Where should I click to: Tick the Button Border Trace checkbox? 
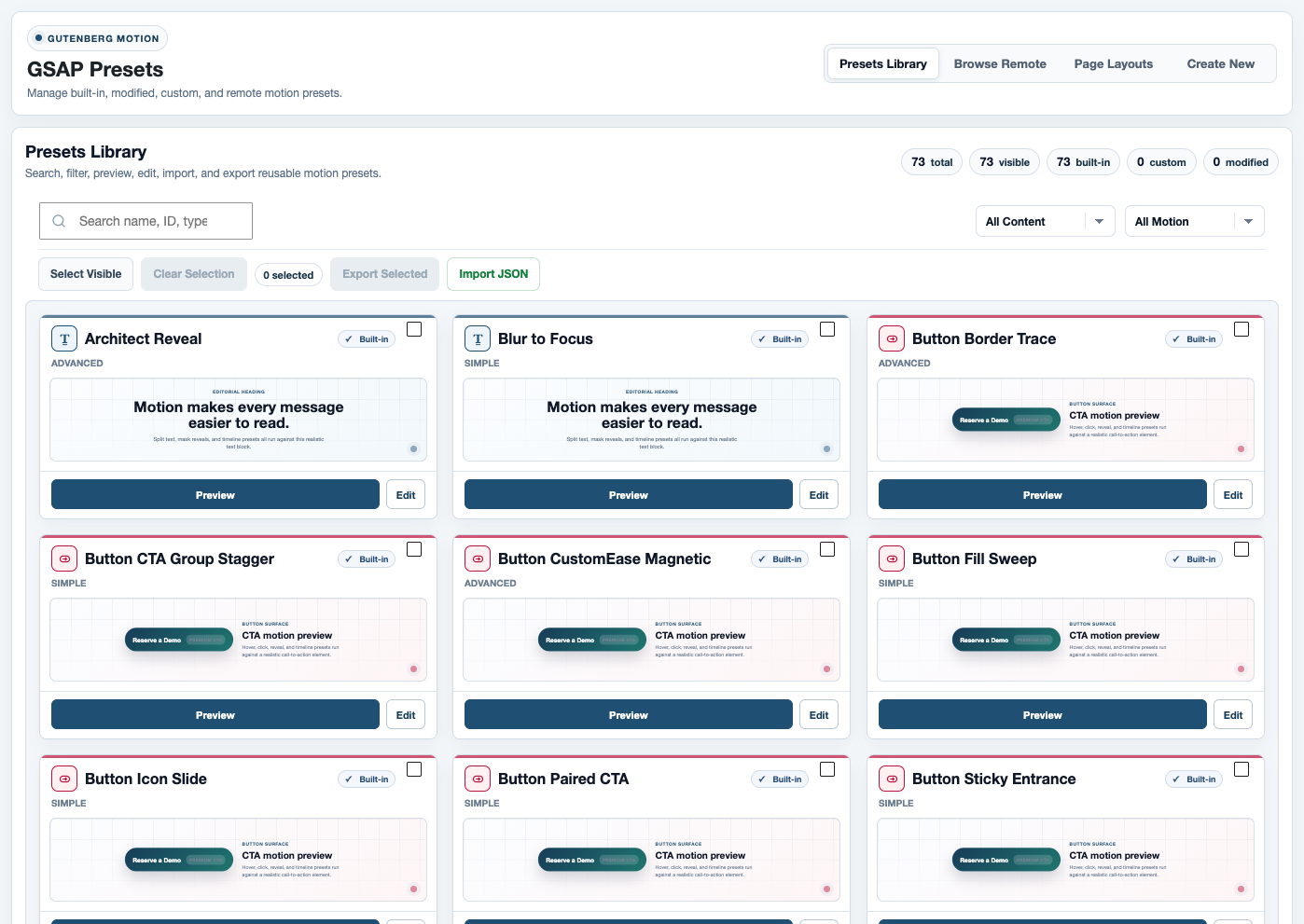point(1242,329)
